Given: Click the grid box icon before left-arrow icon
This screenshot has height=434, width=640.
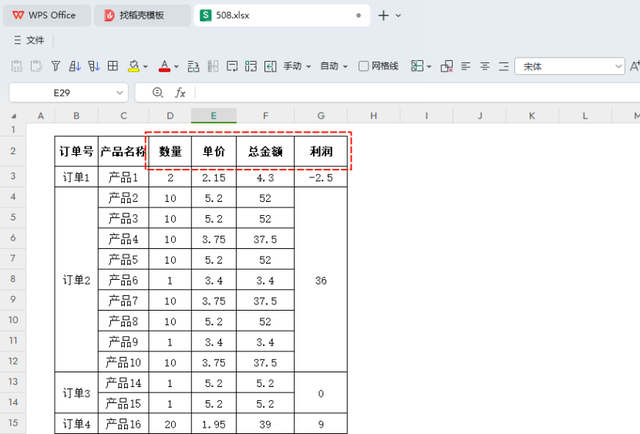Looking at the screenshot, I should [x=251, y=66].
